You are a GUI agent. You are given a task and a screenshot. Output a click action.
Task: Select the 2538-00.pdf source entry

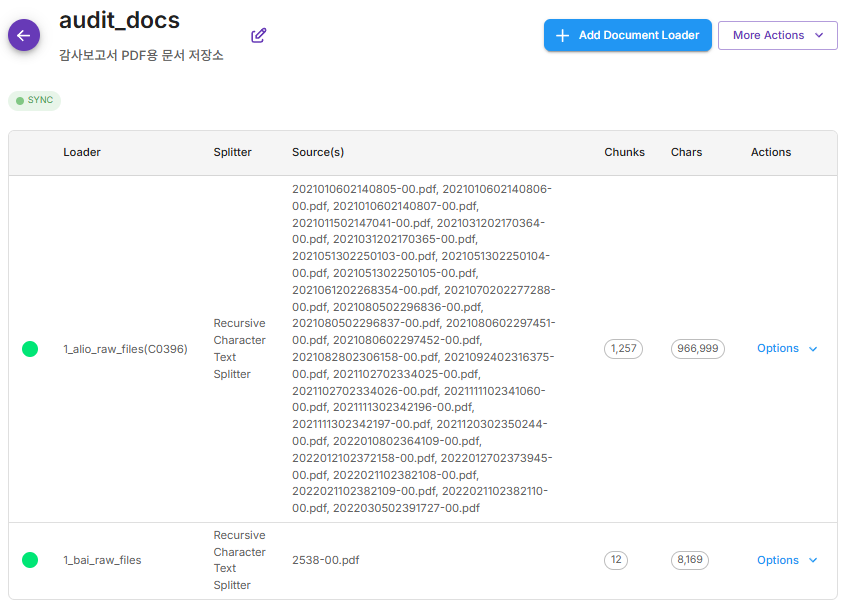coord(325,560)
